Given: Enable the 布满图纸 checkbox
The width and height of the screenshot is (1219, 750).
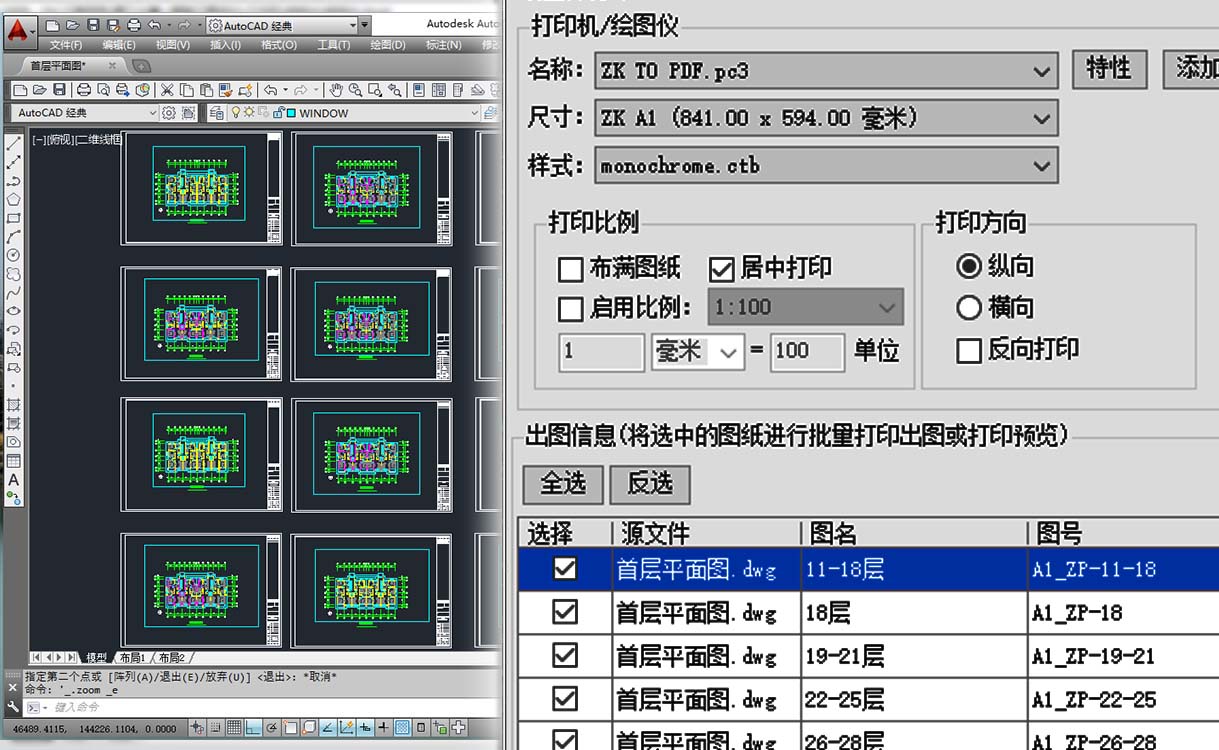Looking at the screenshot, I should [x=570, y=269].
